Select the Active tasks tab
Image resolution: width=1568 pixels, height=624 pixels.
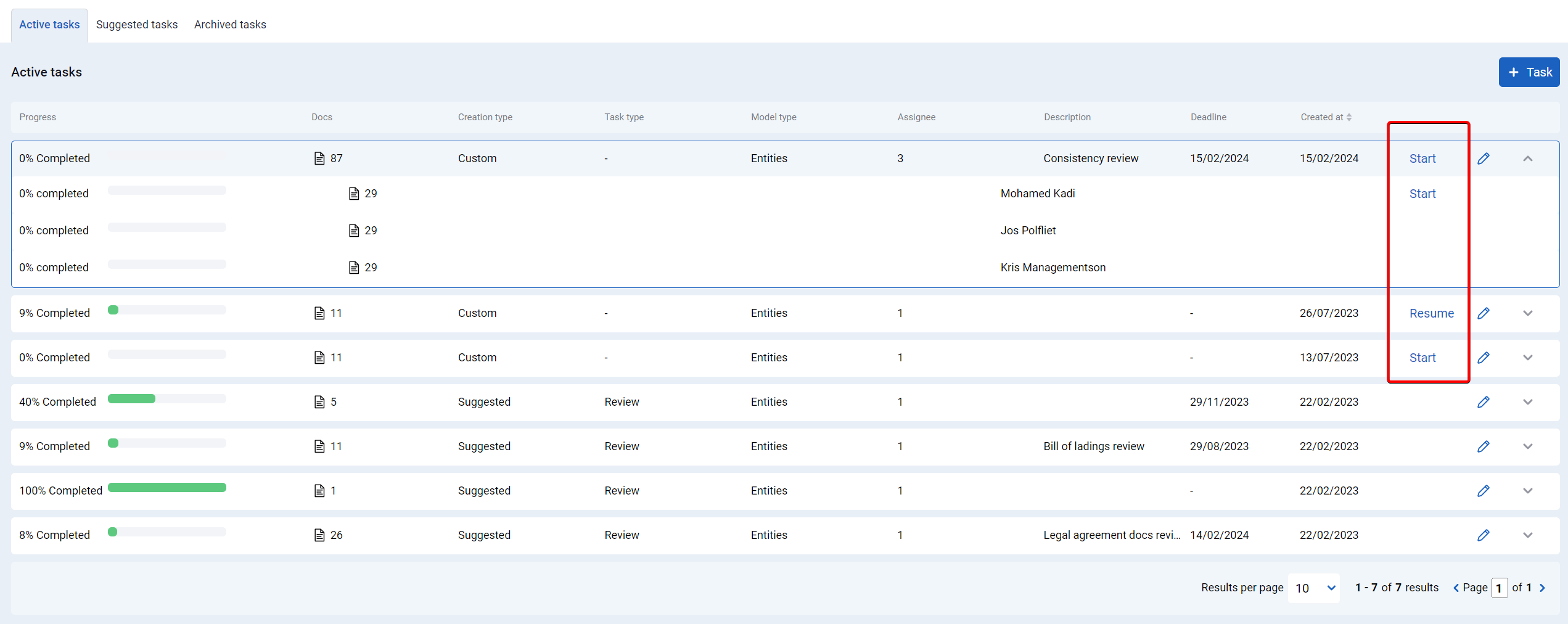point(49,25)
